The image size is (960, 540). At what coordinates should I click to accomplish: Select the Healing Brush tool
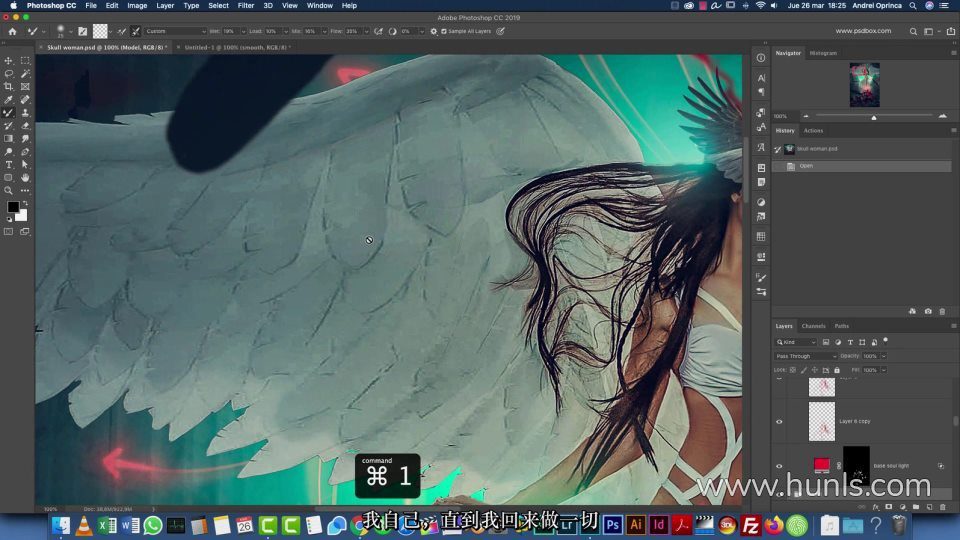point(25,99)
